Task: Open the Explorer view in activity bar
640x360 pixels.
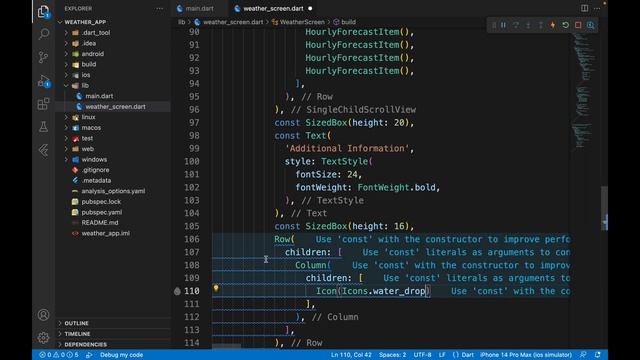Action: click(43, 11)
